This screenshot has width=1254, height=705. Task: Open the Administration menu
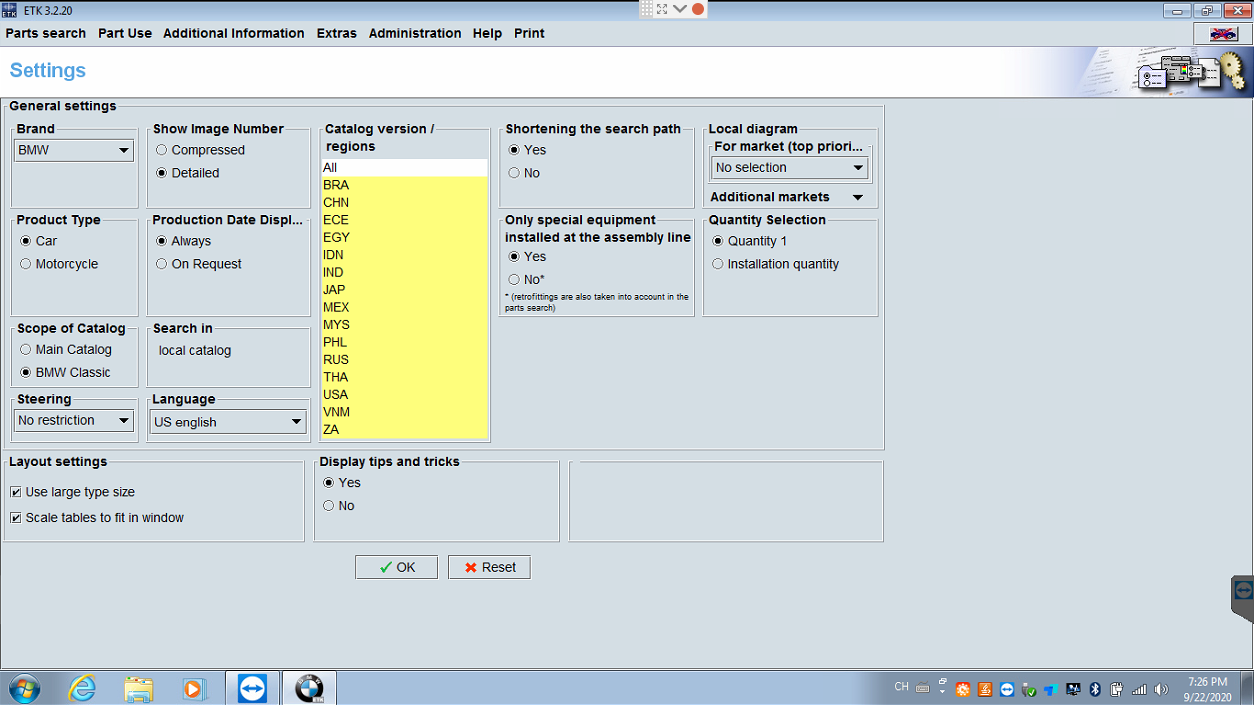click(415, 33)
